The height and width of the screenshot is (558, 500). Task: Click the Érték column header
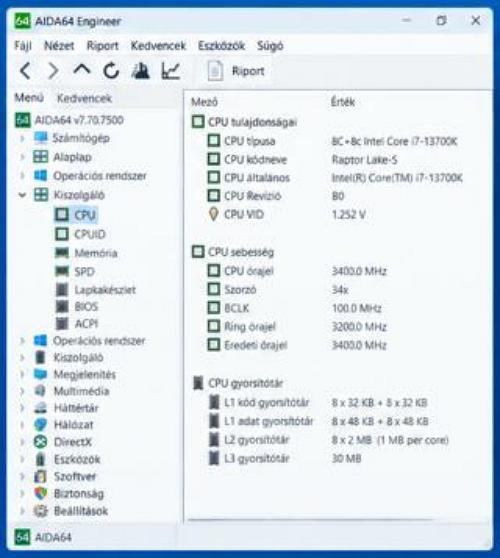click(x=343, y=102)
